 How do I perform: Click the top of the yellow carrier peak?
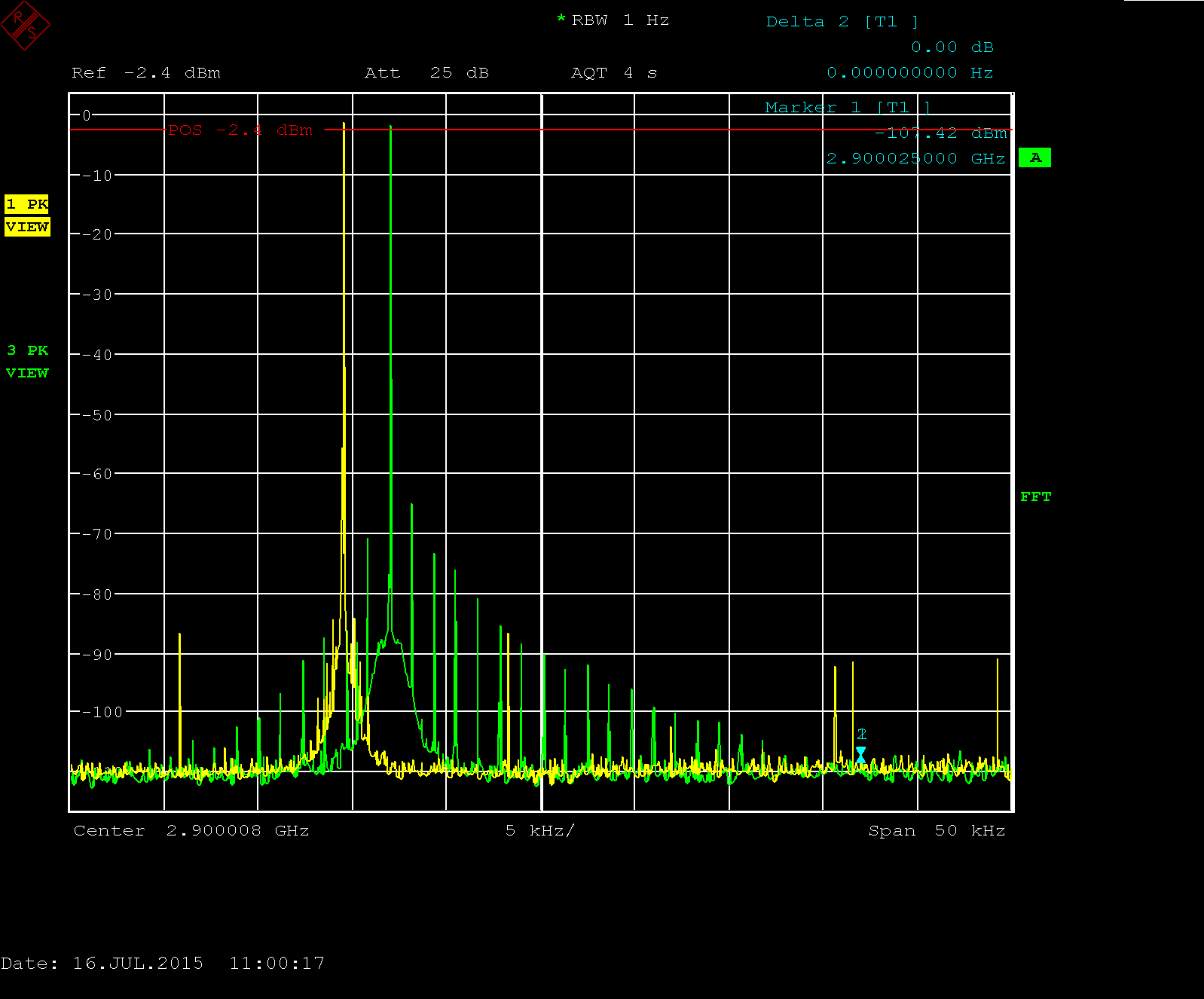(x=344, y=124)
